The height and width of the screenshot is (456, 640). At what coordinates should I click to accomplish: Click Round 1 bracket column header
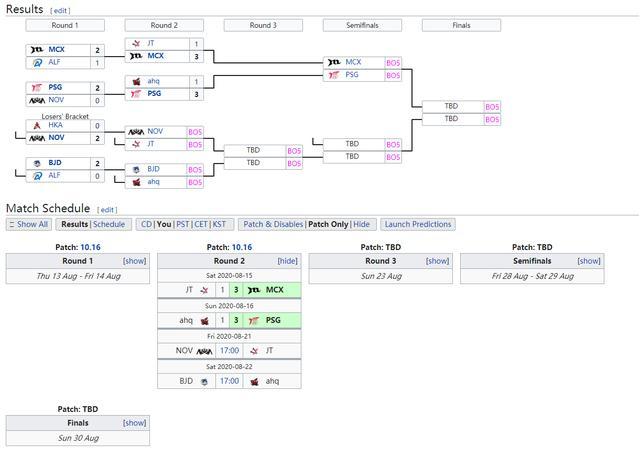point(65,25)
